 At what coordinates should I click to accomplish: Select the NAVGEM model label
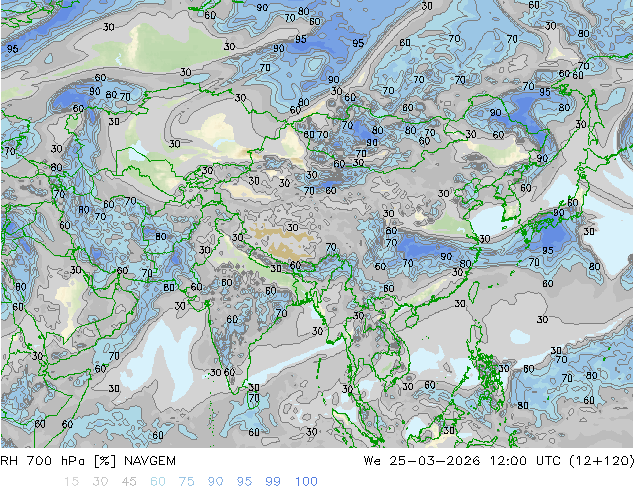pyautogui.click(x=150, y=461)
